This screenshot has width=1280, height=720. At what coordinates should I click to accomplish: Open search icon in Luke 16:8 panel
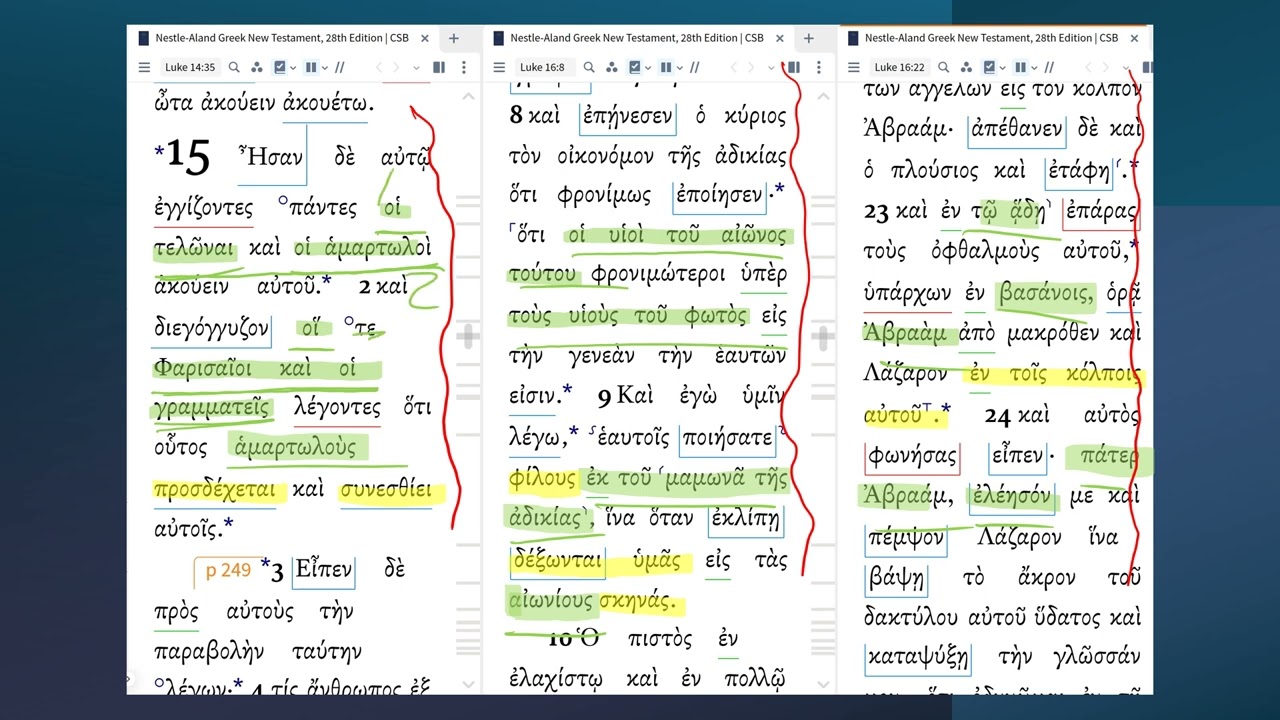tap(589, 67)
